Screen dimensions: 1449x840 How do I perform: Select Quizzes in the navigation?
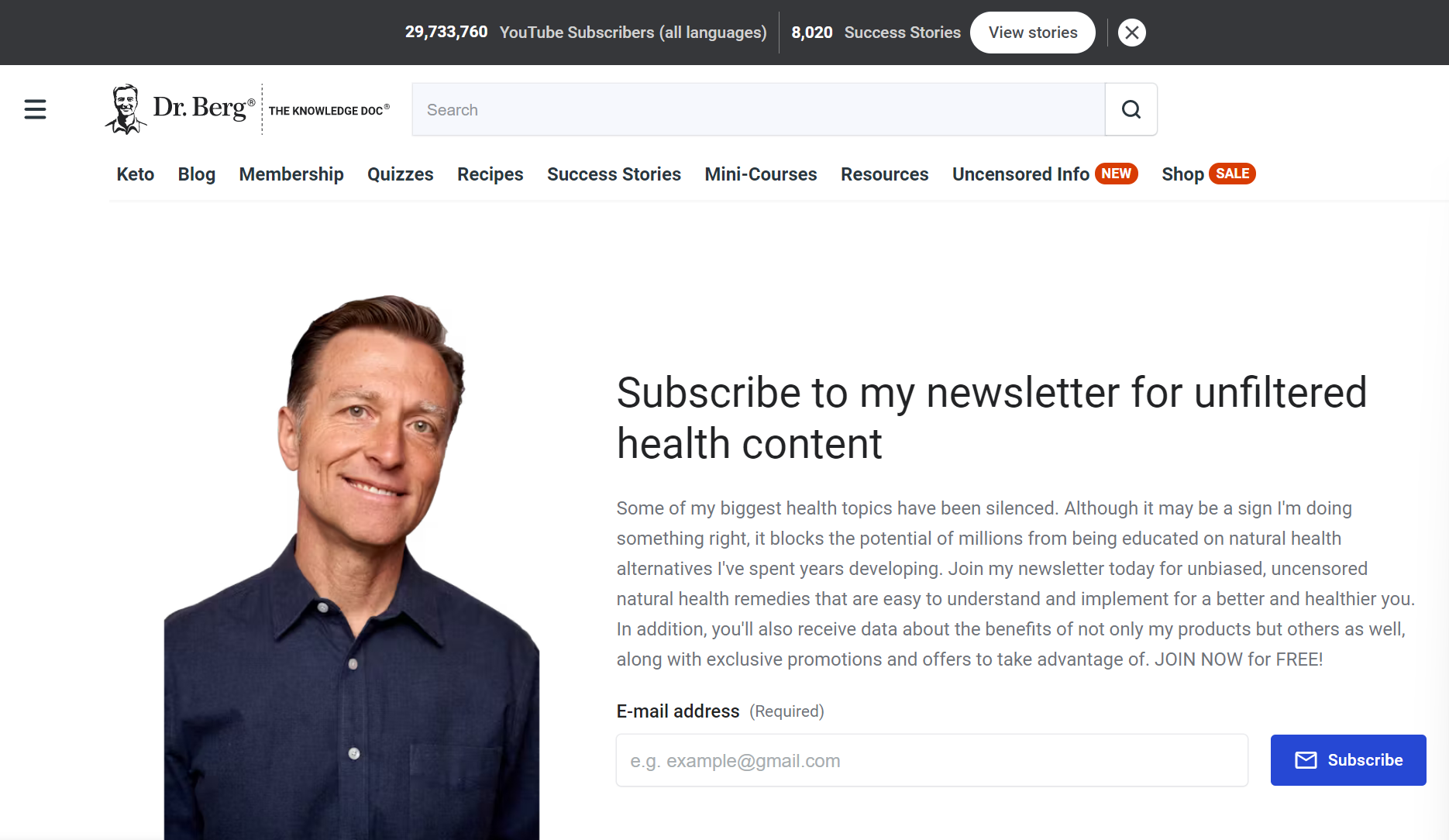(x=401, y=174)
